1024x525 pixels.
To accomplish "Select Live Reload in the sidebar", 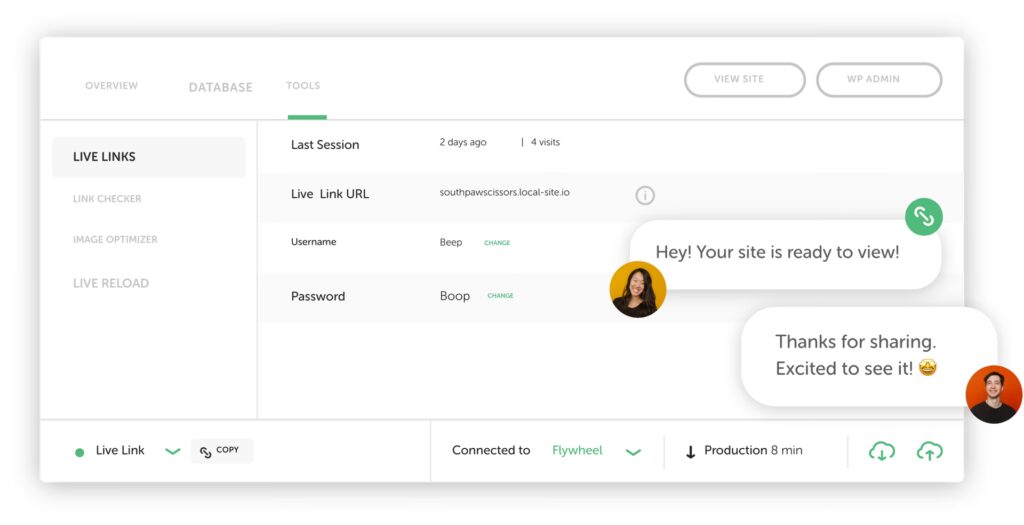I will coord(111,283).
